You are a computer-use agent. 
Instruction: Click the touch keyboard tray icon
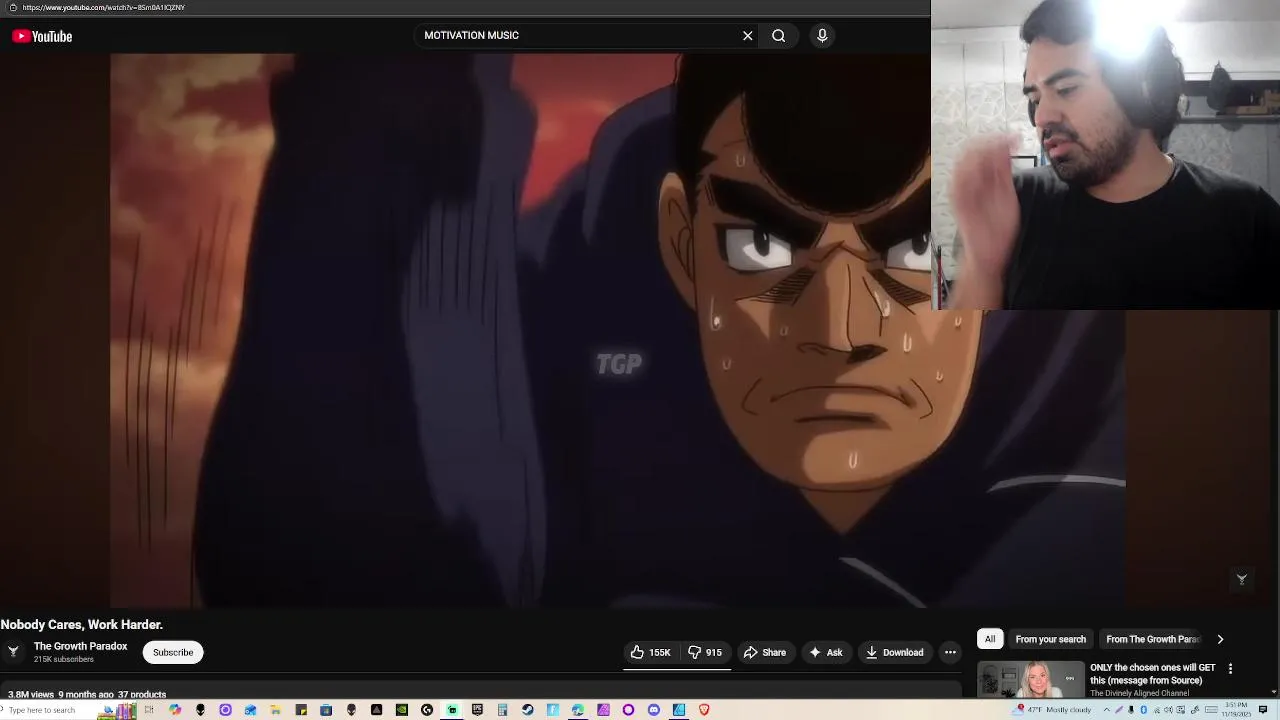1211,710
